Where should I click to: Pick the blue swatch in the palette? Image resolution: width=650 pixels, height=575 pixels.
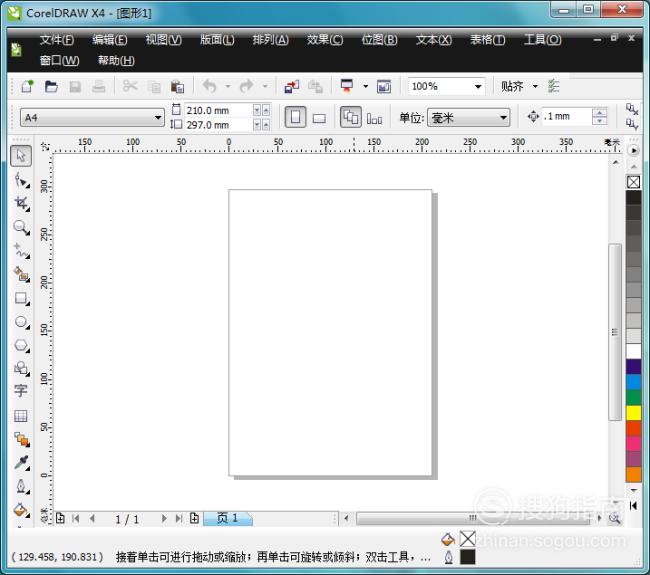click(633, 382)
